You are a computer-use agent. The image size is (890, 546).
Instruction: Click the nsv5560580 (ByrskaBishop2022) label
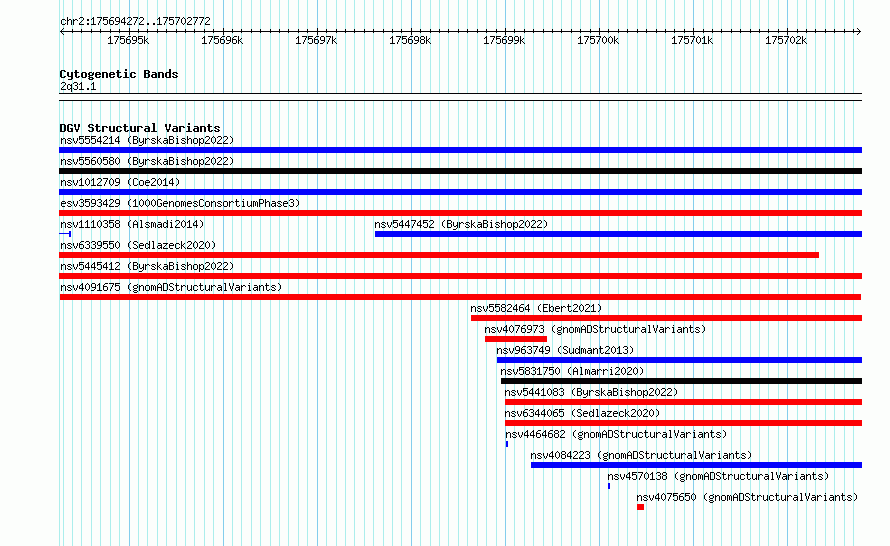(x=147, y=161)
